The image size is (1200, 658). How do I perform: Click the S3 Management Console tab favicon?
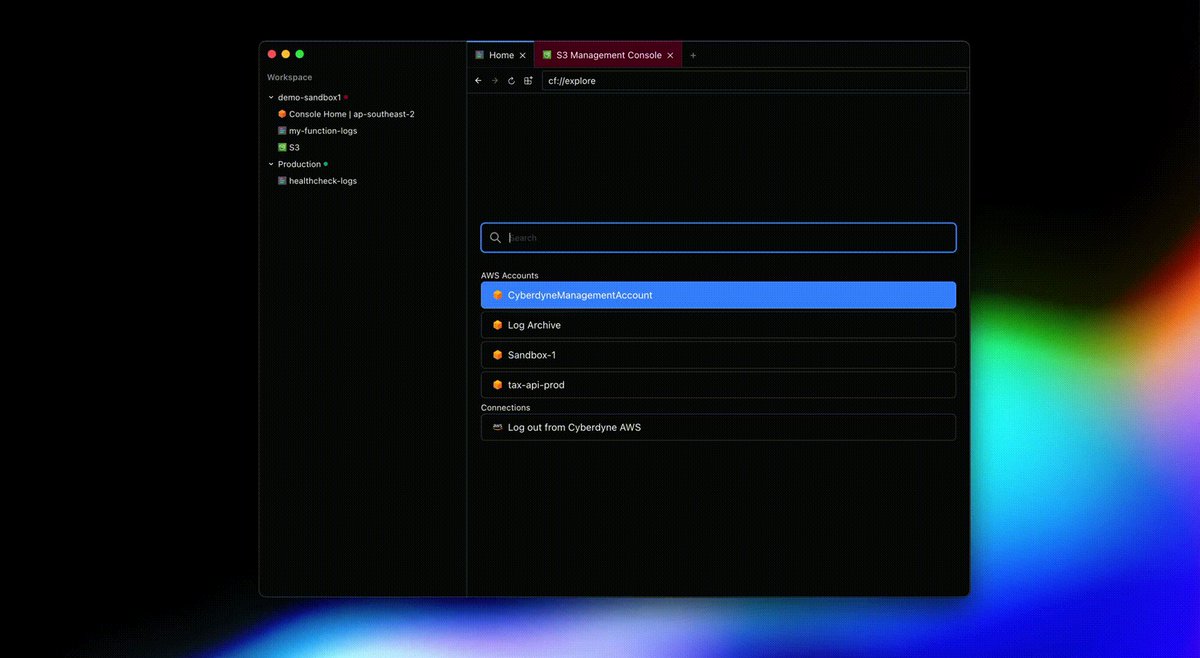click(x=547, y=55)
